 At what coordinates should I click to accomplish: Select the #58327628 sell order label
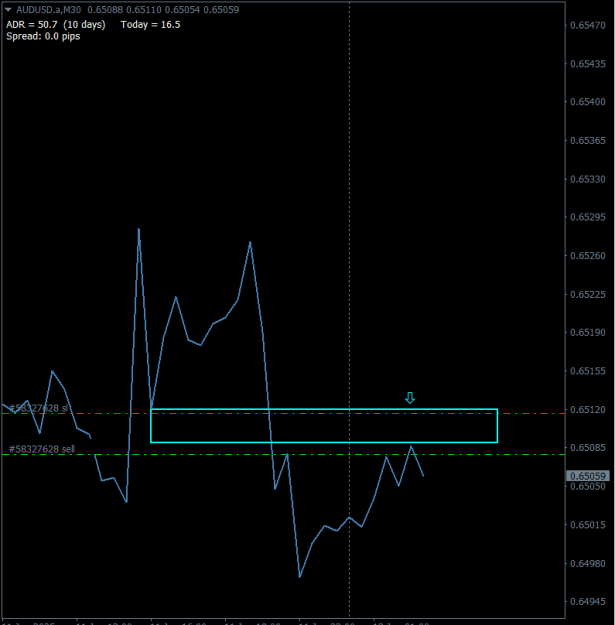(x=41, y=449)
